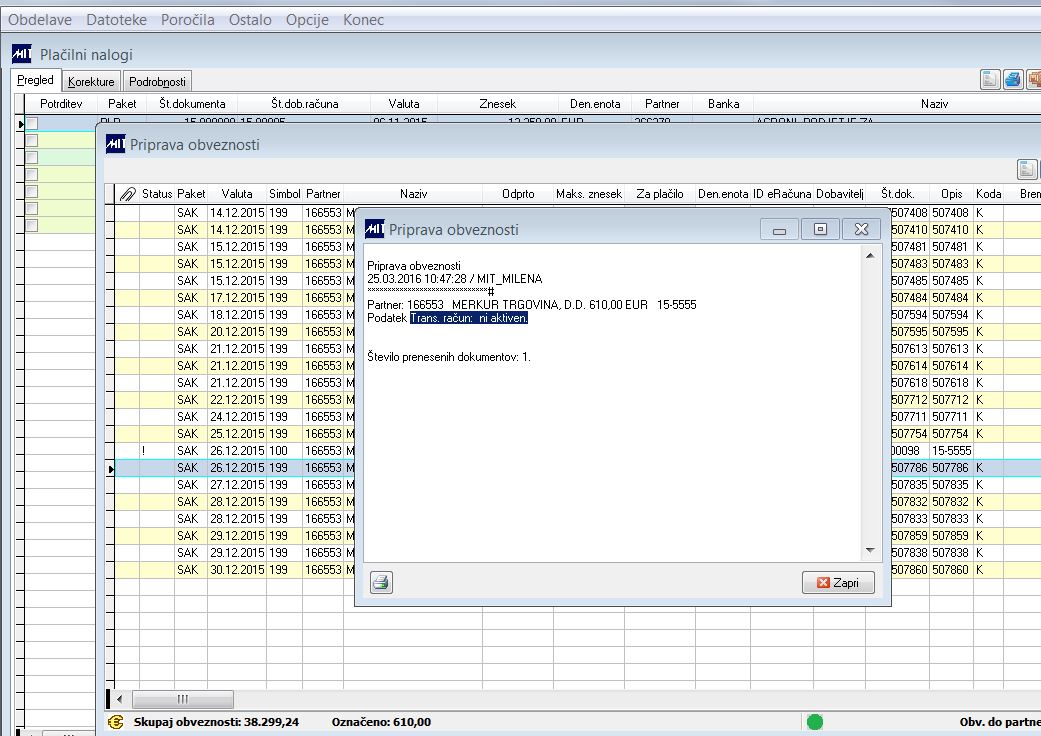Click the orange MIT icon at toolbar edge
This screenshot has width=1041, height=736.
point(1034,80)
